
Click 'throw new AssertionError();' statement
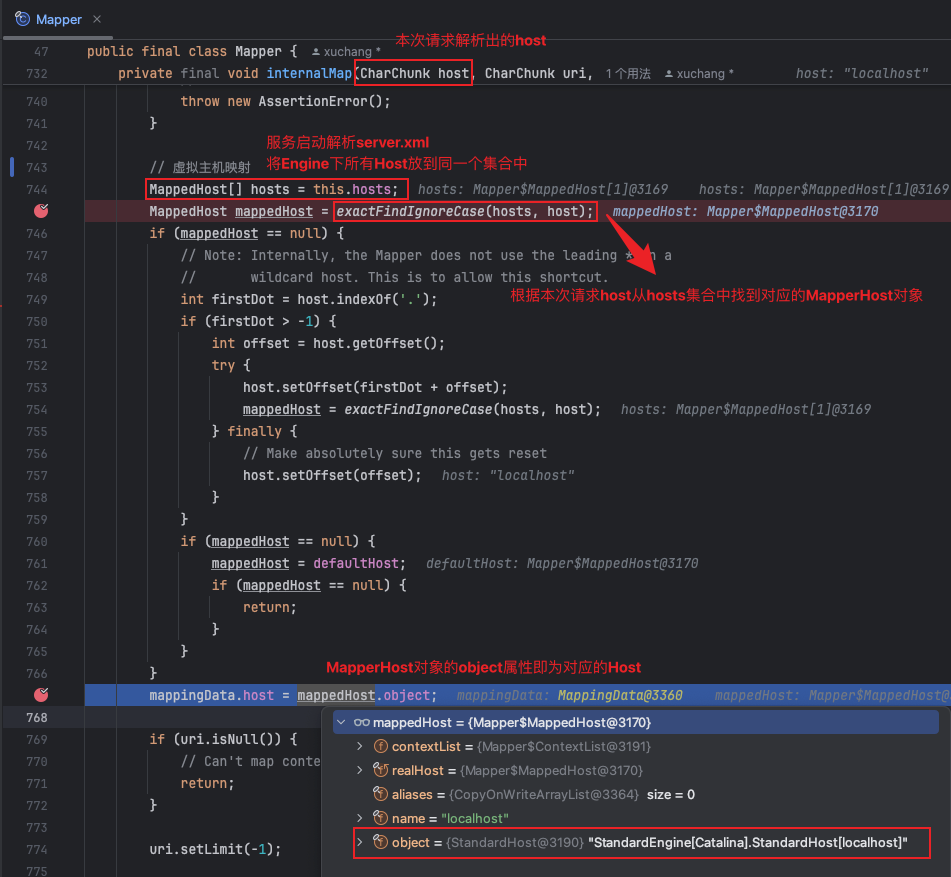285,101
